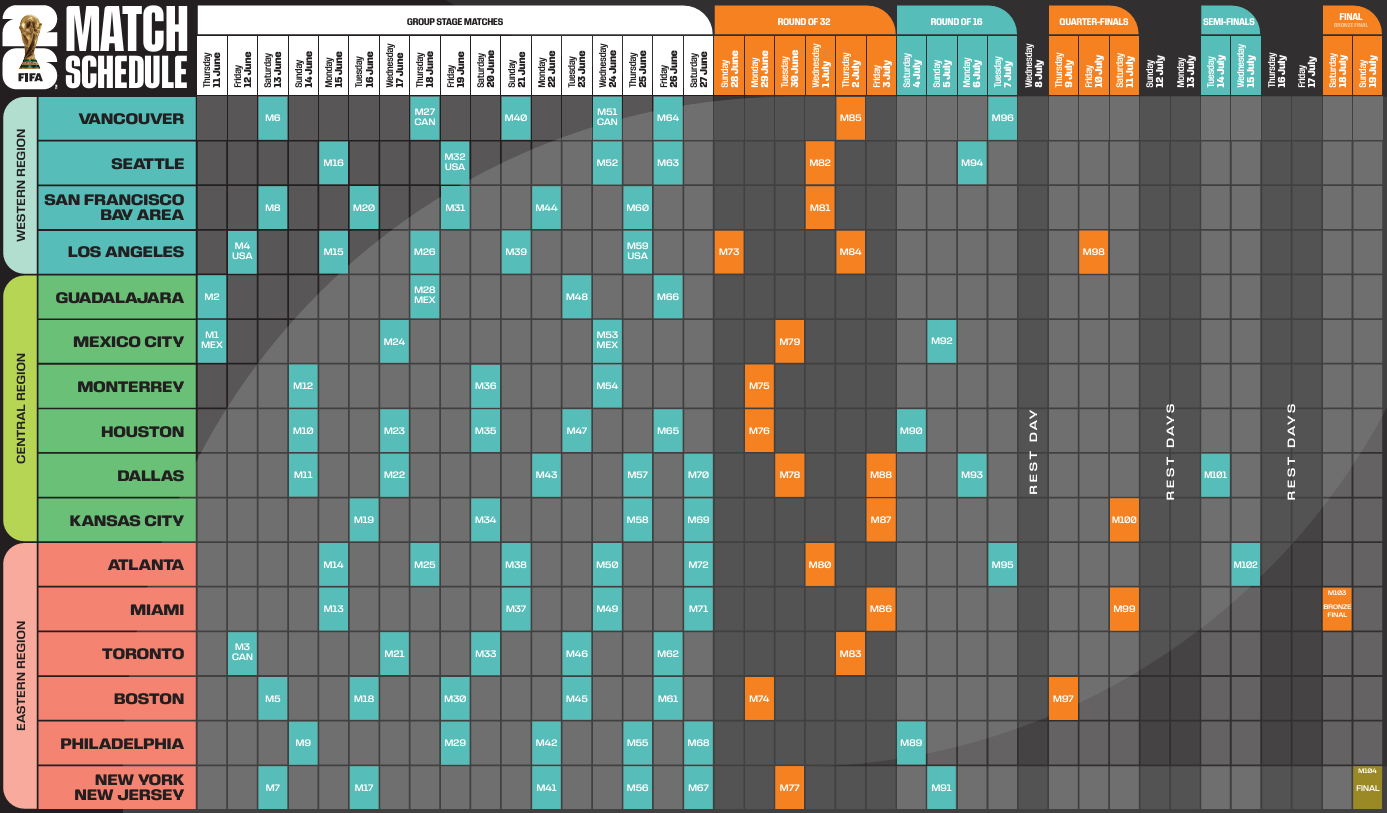
Task: Choose the PHILADELPHIA city label
Action: (x=117, y=743)
